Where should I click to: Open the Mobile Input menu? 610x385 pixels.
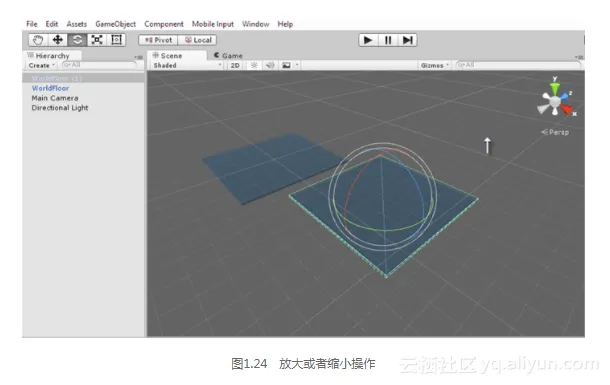213,24
